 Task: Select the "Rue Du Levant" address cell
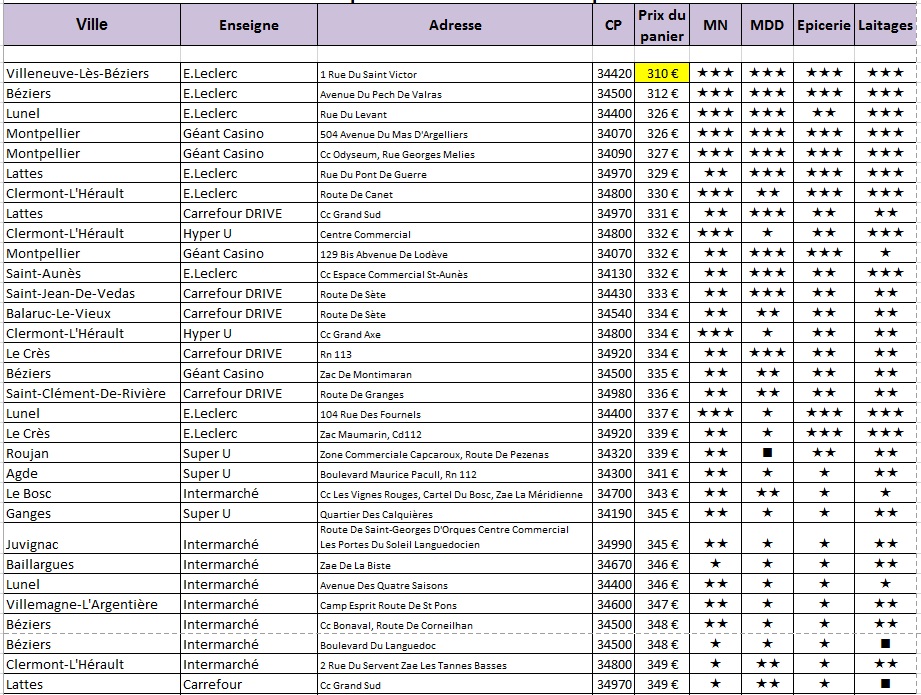tap(455, 113)
